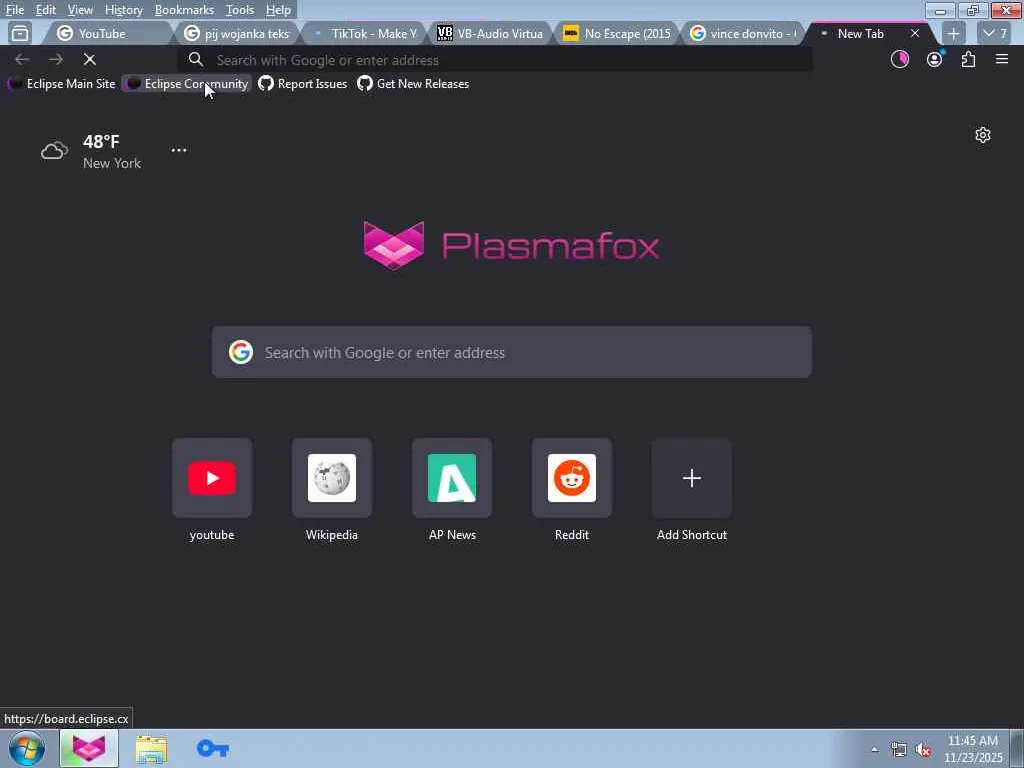1024x768 pixels.
Task: Click the muted volume tray icon
Action: (x=923, y=750)
